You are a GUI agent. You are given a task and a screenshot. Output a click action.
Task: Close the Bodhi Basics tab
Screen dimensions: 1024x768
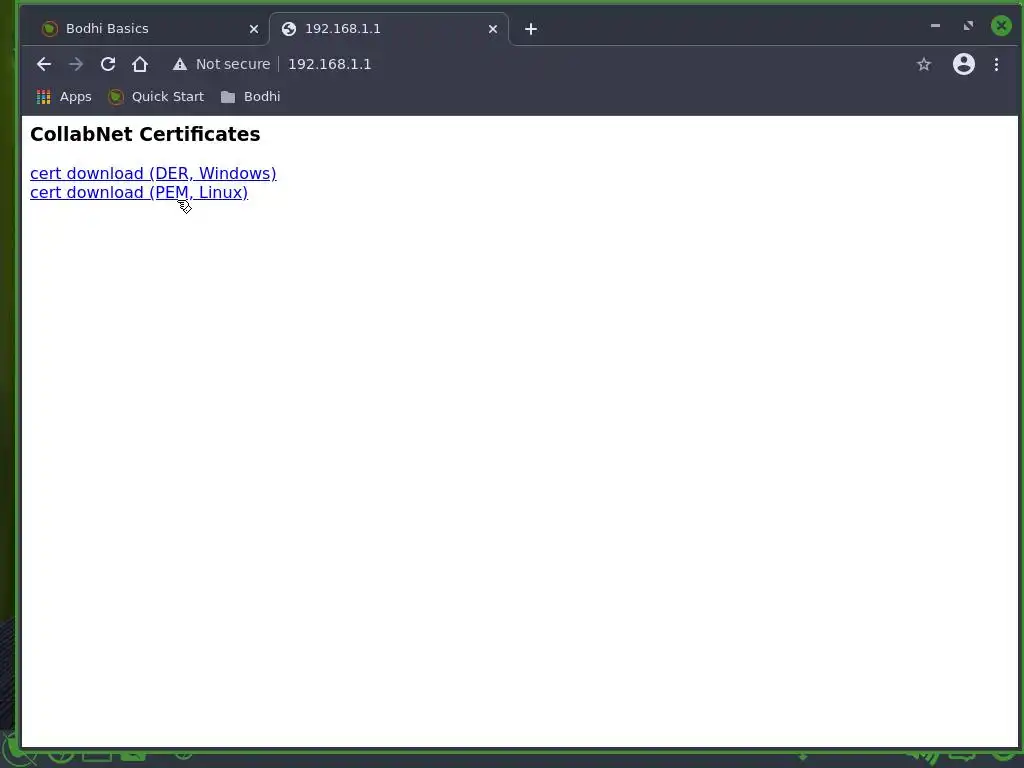coord(254,29)
